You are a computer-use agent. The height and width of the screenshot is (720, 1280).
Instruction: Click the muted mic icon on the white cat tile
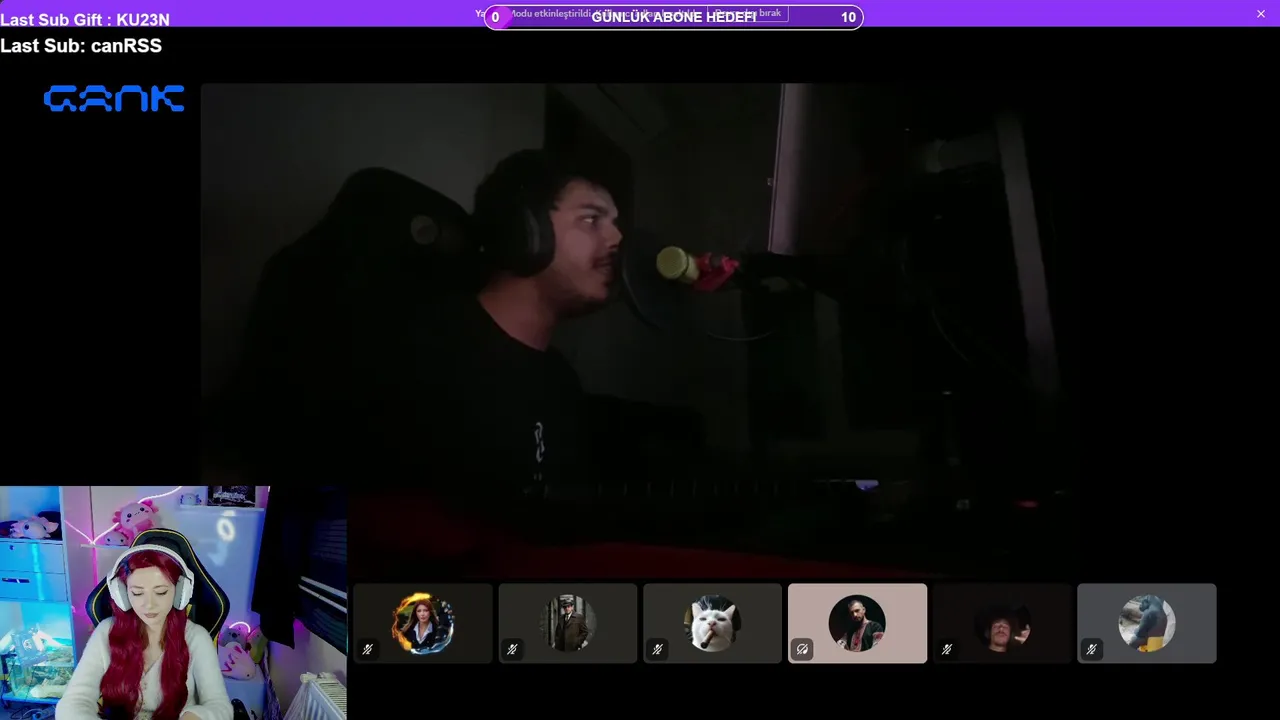click(657, 649)
